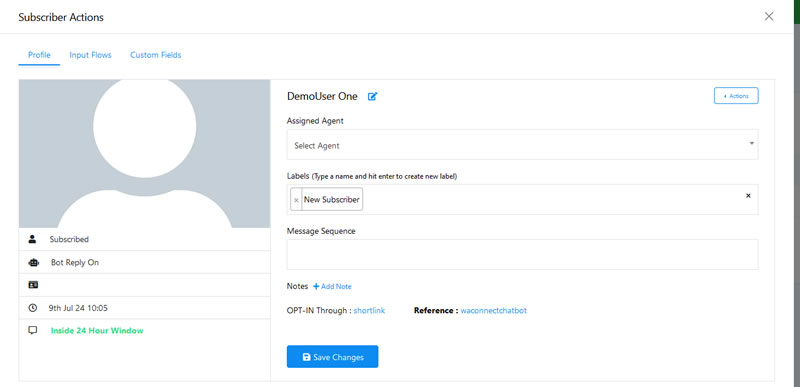The image size is (800, 387).
Task: Click the chat bubble icon for 24 Hour Window
Action: tap(33, 330)
